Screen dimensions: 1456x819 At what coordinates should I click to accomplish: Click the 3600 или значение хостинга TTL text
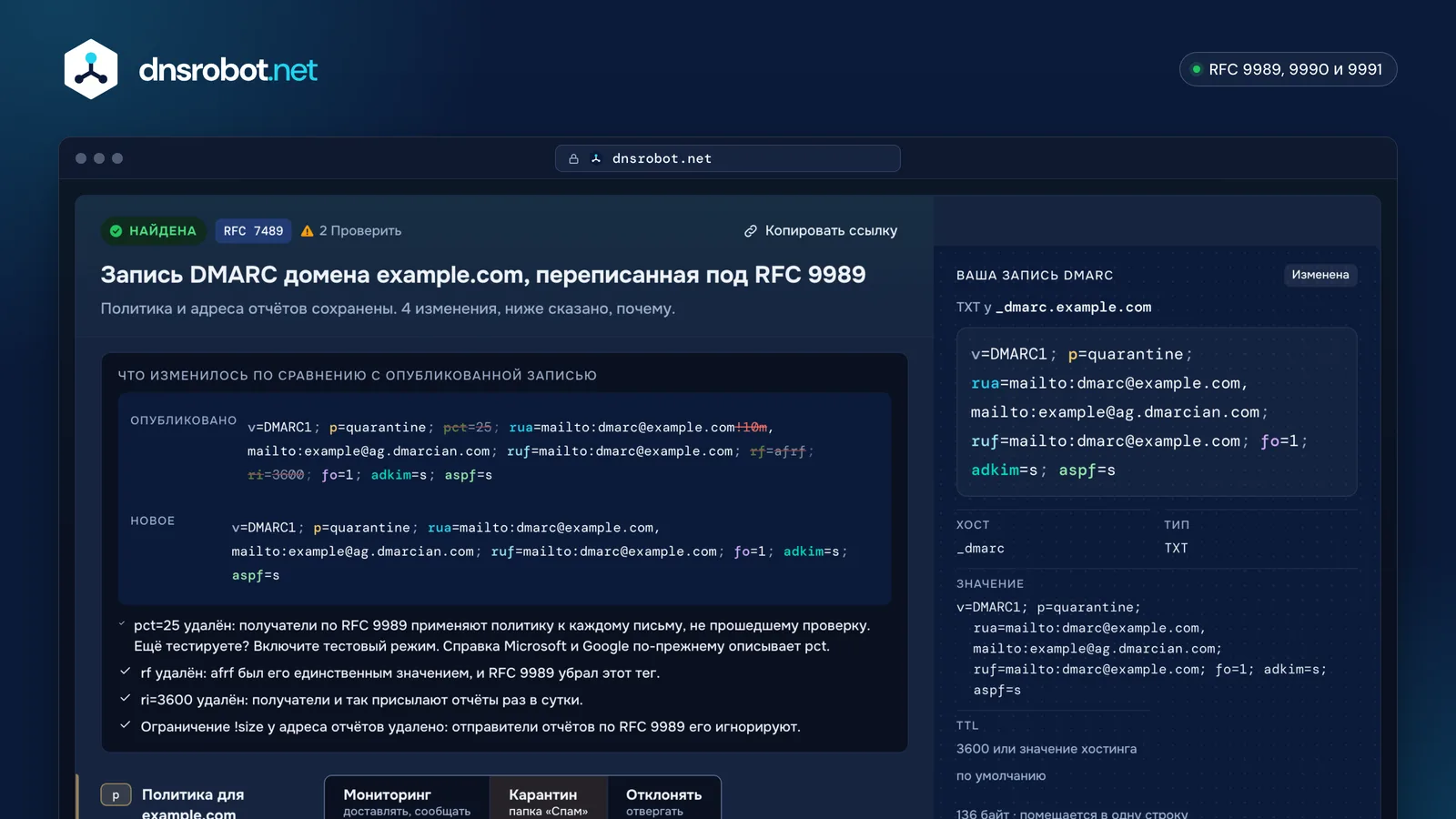(1046, 749)
